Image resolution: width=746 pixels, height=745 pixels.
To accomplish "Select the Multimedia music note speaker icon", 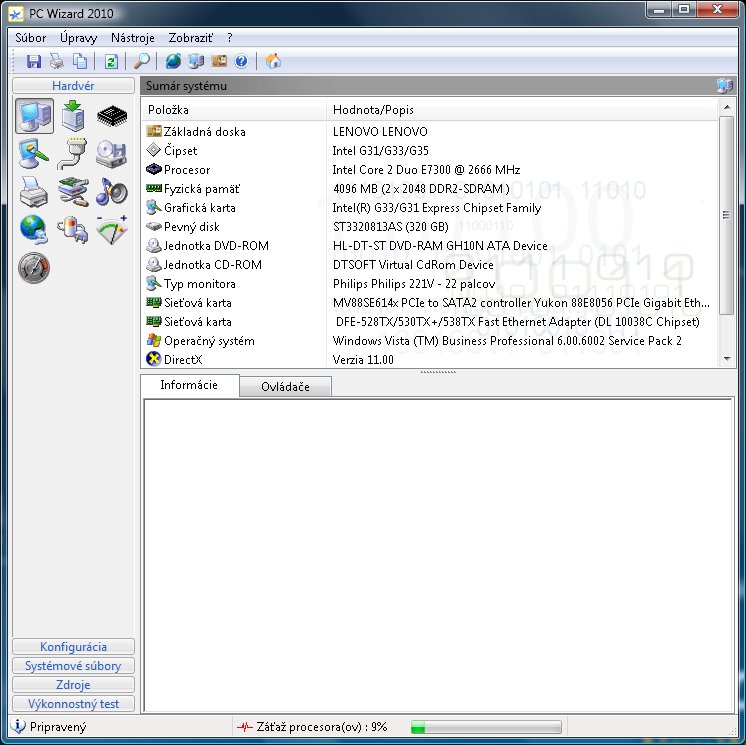I will pos(112,191).
